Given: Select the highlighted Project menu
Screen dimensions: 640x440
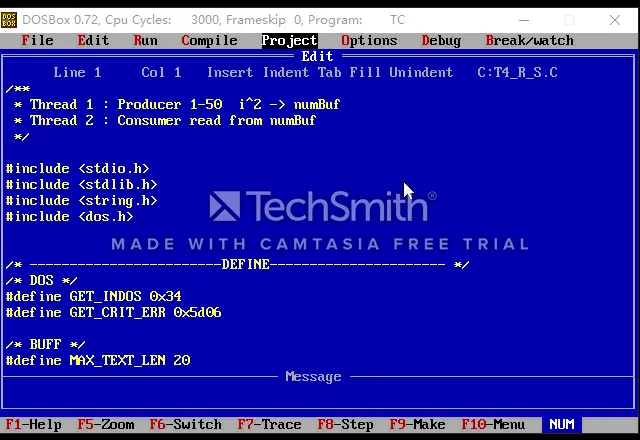Looking at the screenshot, I should [x=289, y=40].
